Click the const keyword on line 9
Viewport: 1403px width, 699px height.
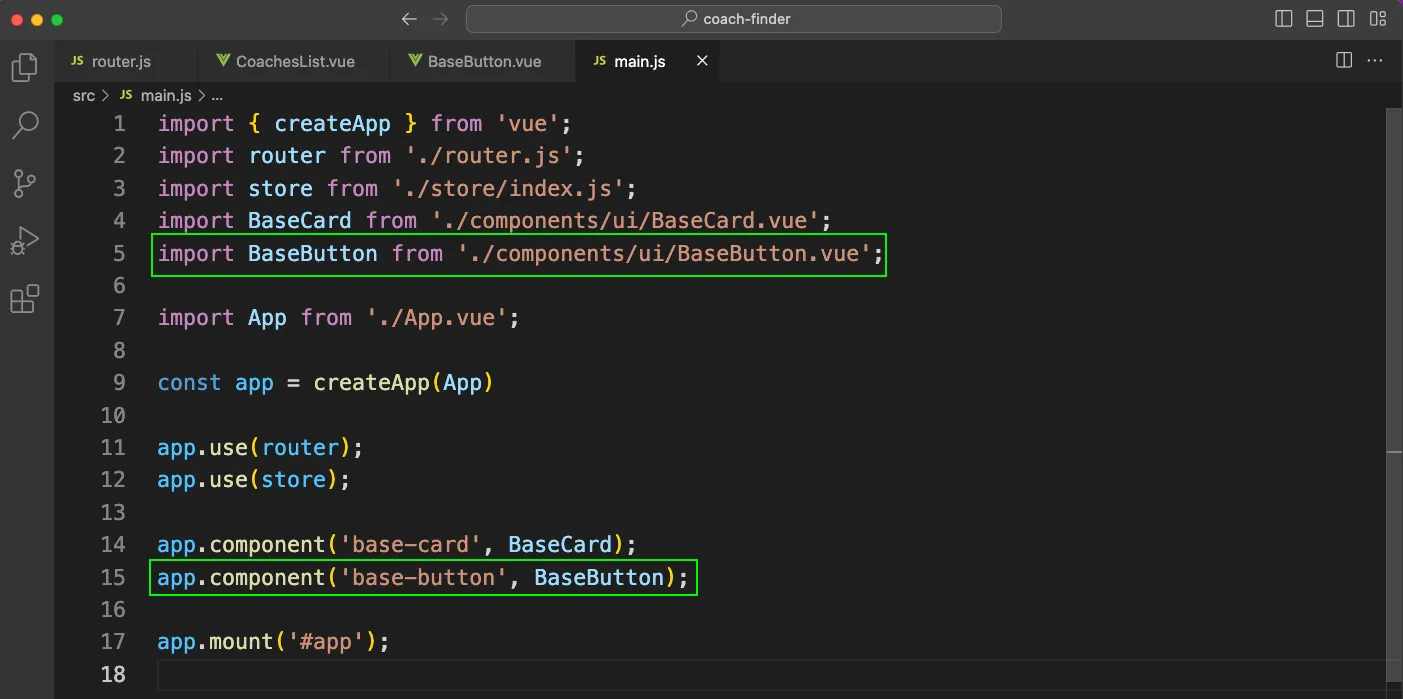(189, 382)
